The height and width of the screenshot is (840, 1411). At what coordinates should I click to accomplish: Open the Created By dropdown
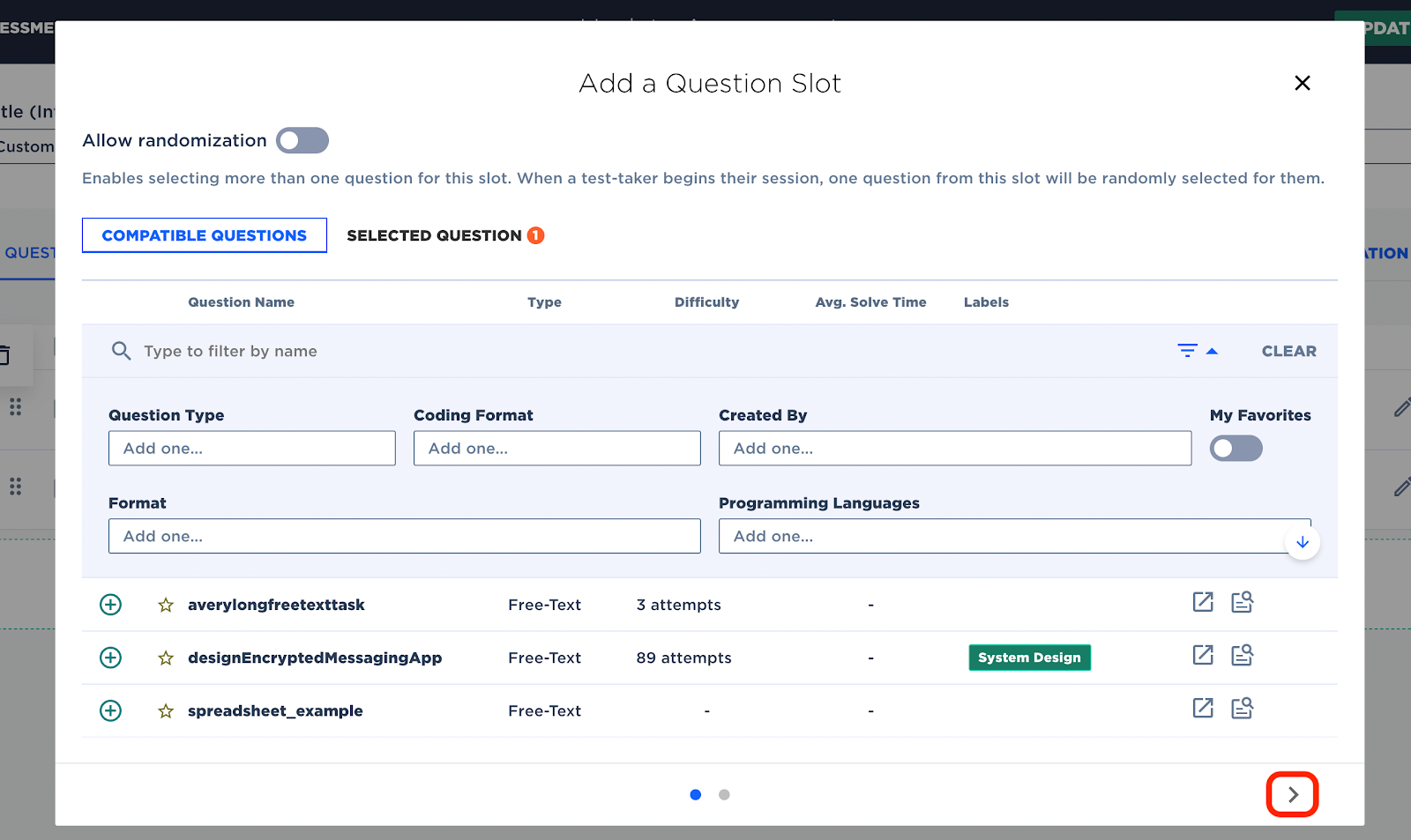click(x=955, y=449)
